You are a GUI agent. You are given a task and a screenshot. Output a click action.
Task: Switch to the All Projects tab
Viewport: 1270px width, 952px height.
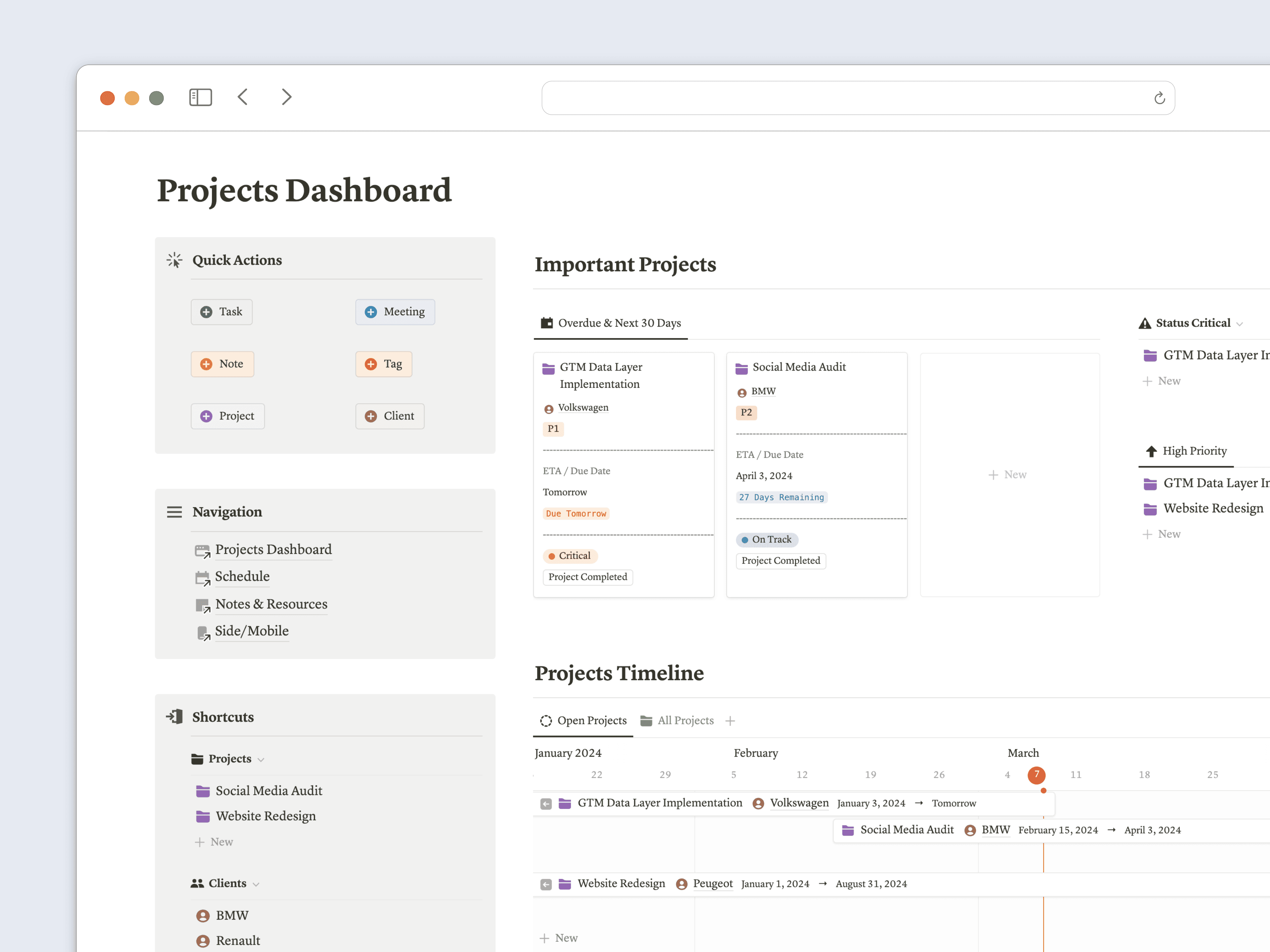coord(685,721)
